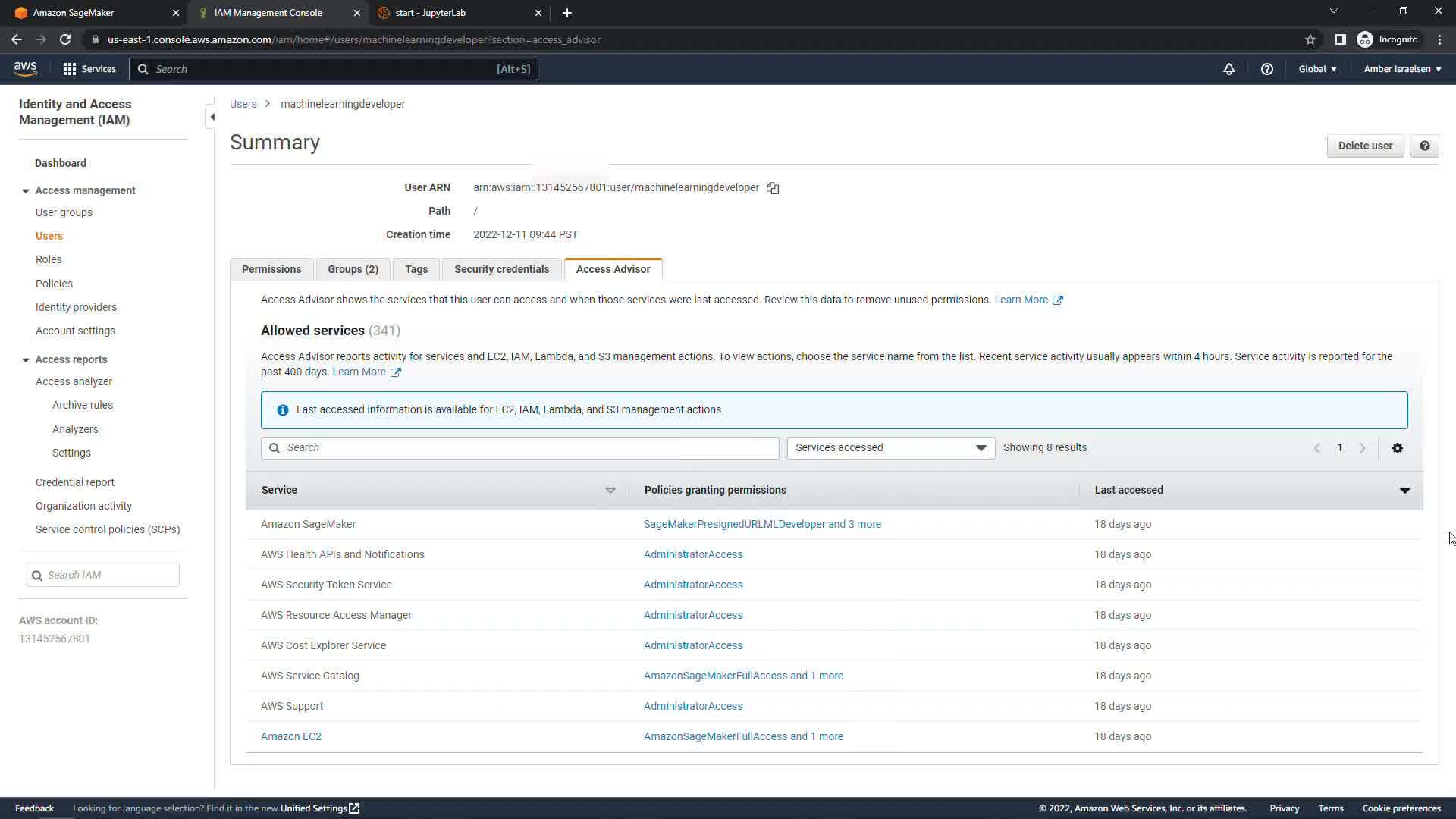Click the notifications bell icon
The width and height of the screenshot is (1456, 819).
pos(1229,69)
